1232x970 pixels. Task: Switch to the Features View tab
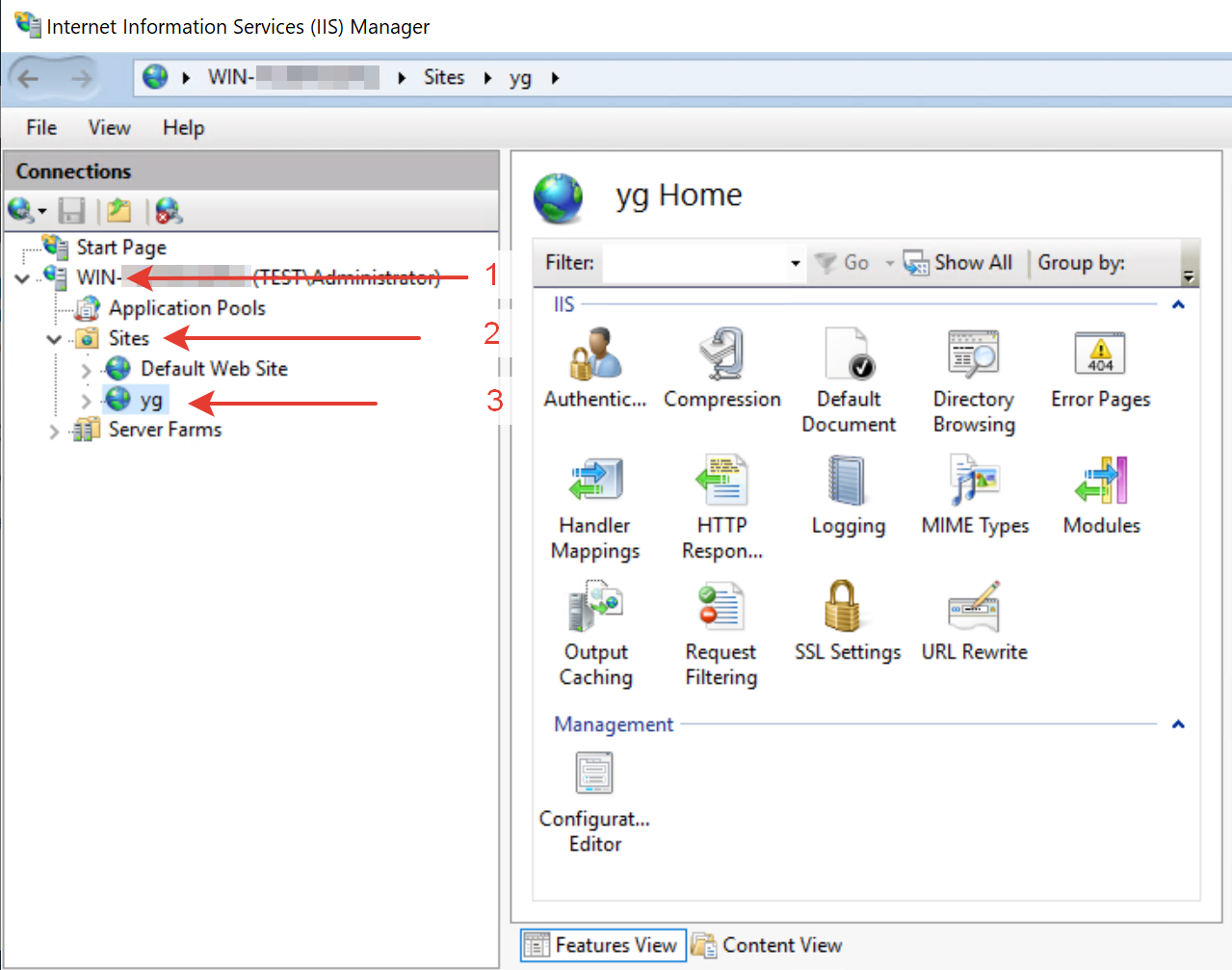point(604,945)
